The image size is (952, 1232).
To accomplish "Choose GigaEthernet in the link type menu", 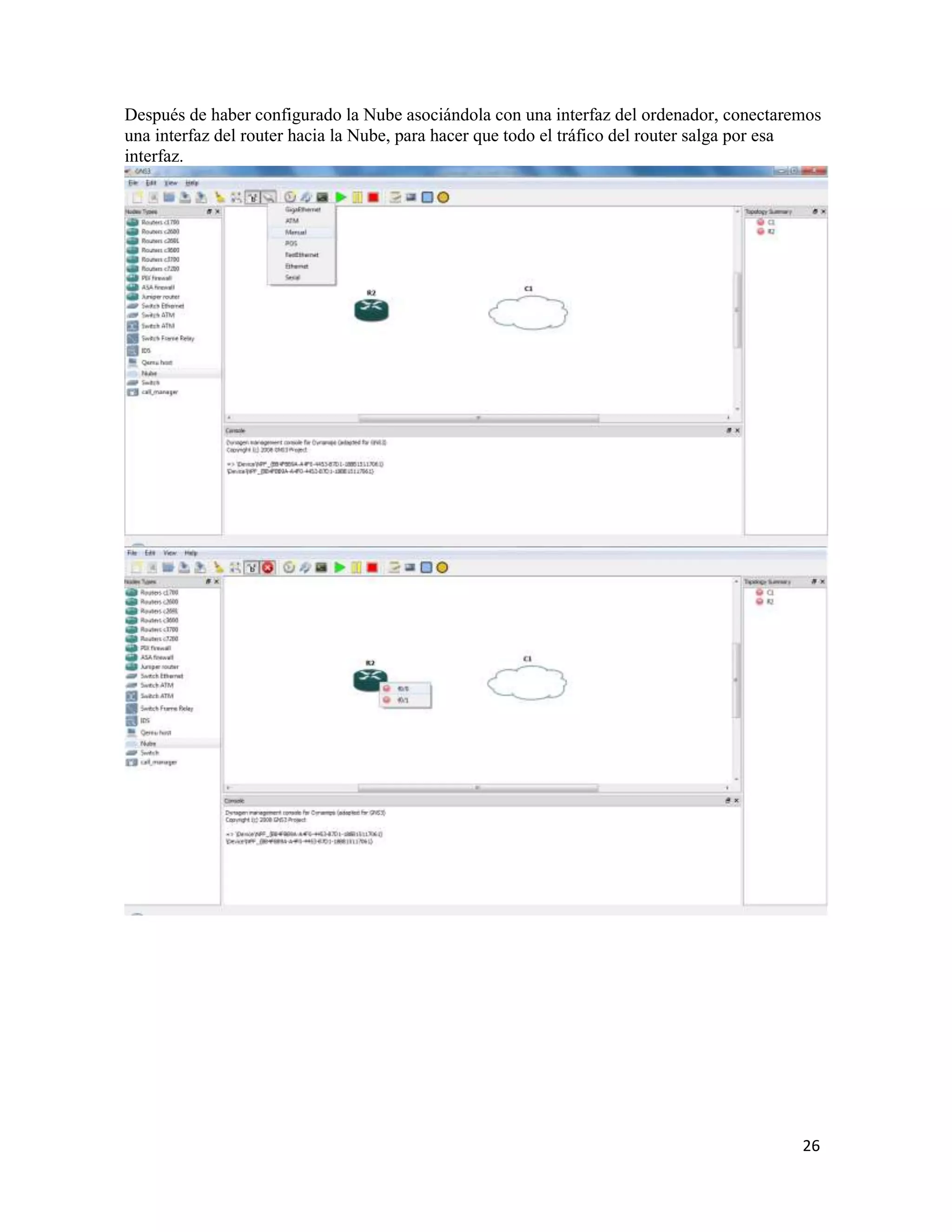I will click(x=302, y=209).
